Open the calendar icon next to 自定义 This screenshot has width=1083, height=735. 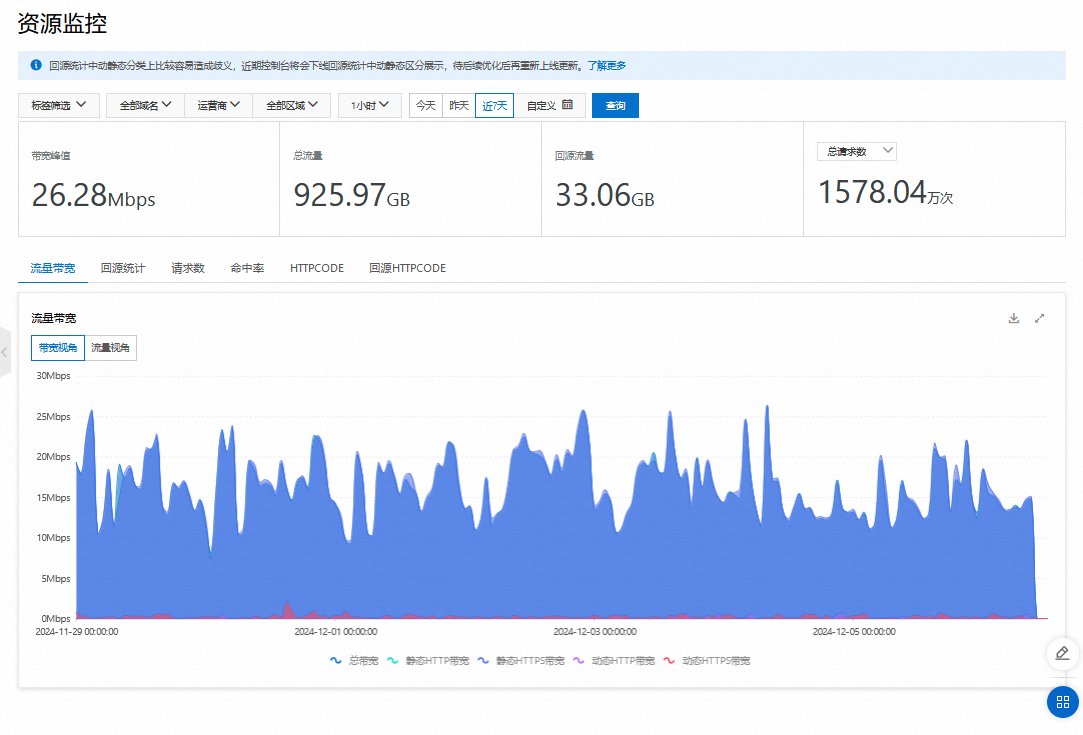coord(567,105)
